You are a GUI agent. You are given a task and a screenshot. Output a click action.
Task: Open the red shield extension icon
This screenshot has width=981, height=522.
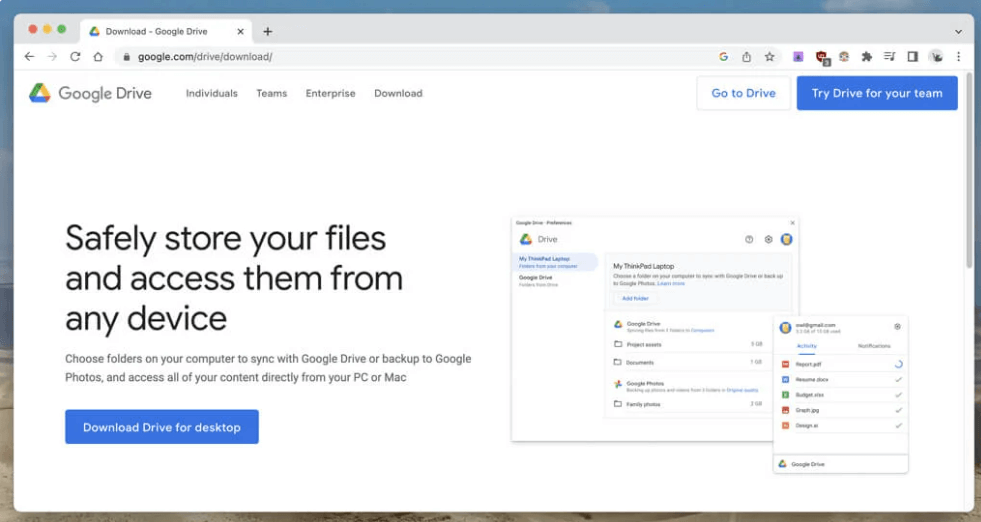click(822, 58)
